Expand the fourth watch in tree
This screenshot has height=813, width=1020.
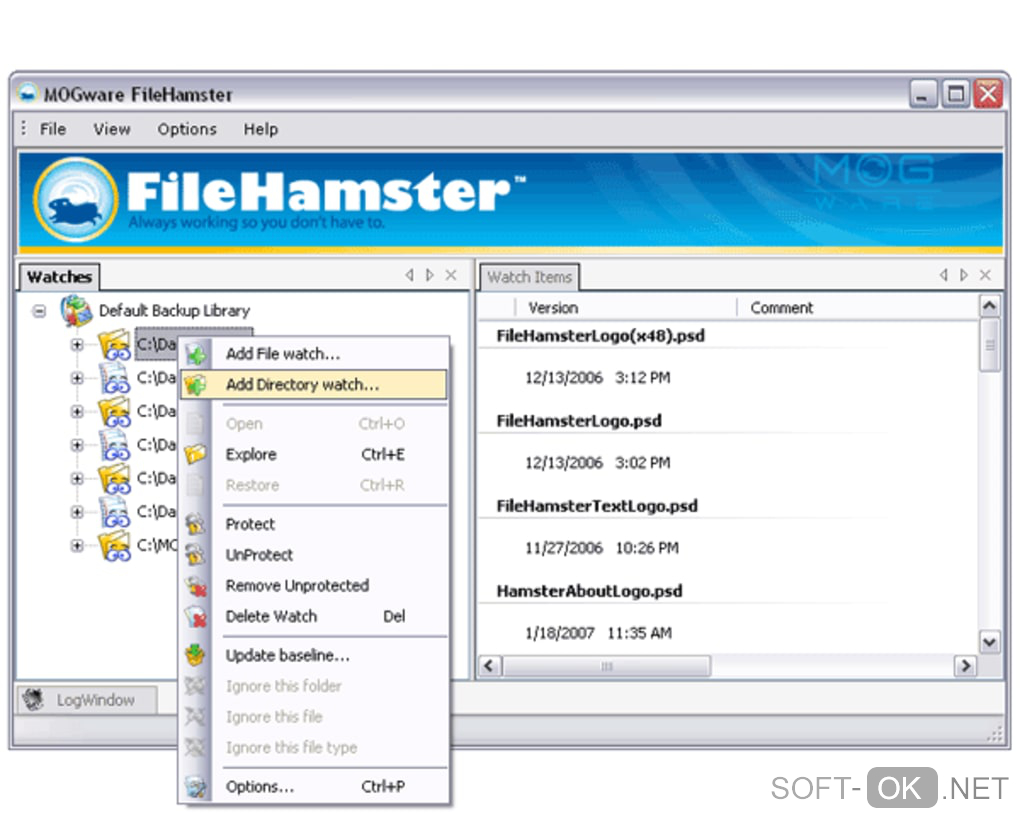pos(77,445)
